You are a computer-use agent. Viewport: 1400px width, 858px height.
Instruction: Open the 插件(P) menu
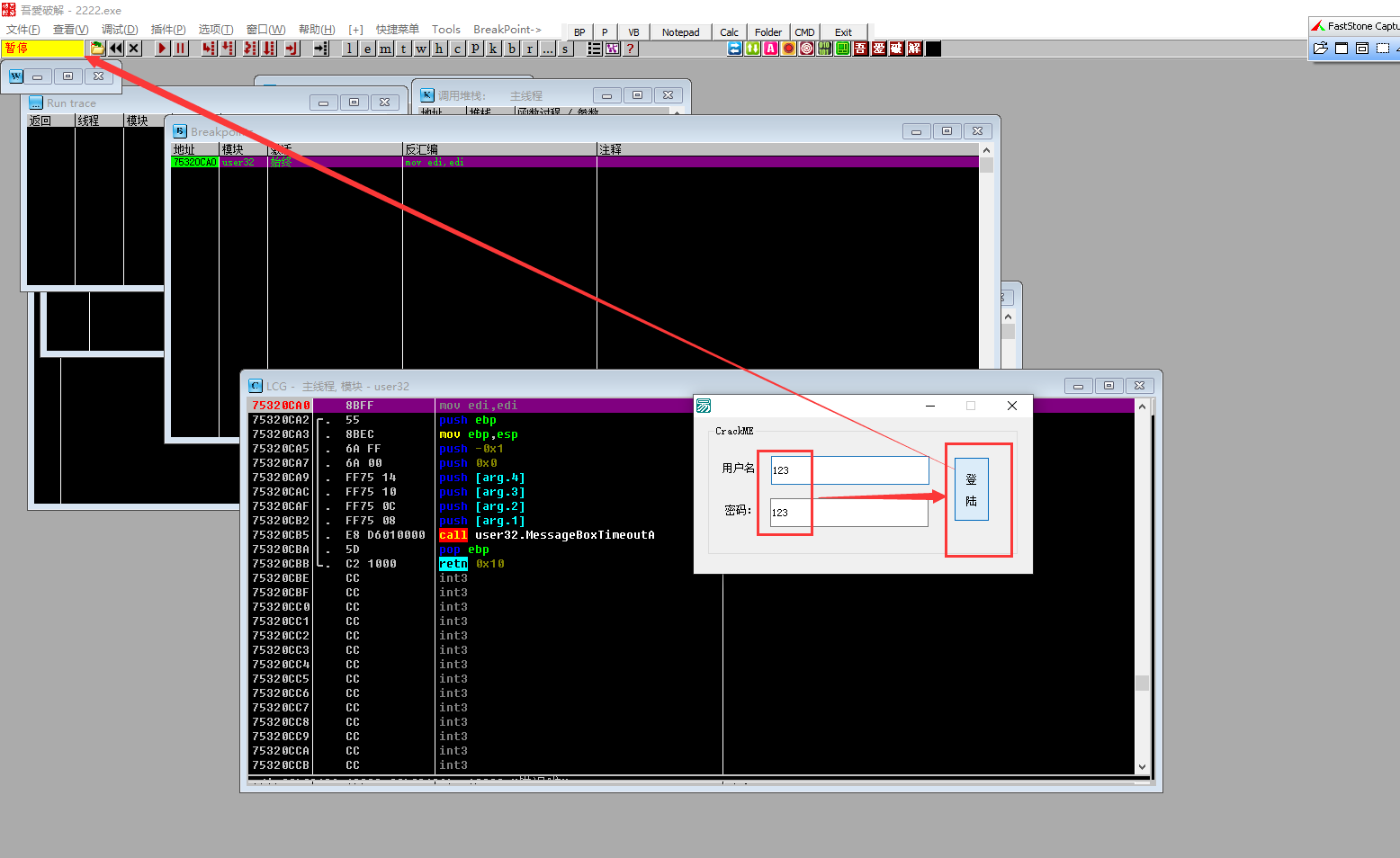(x=168, y=30)
